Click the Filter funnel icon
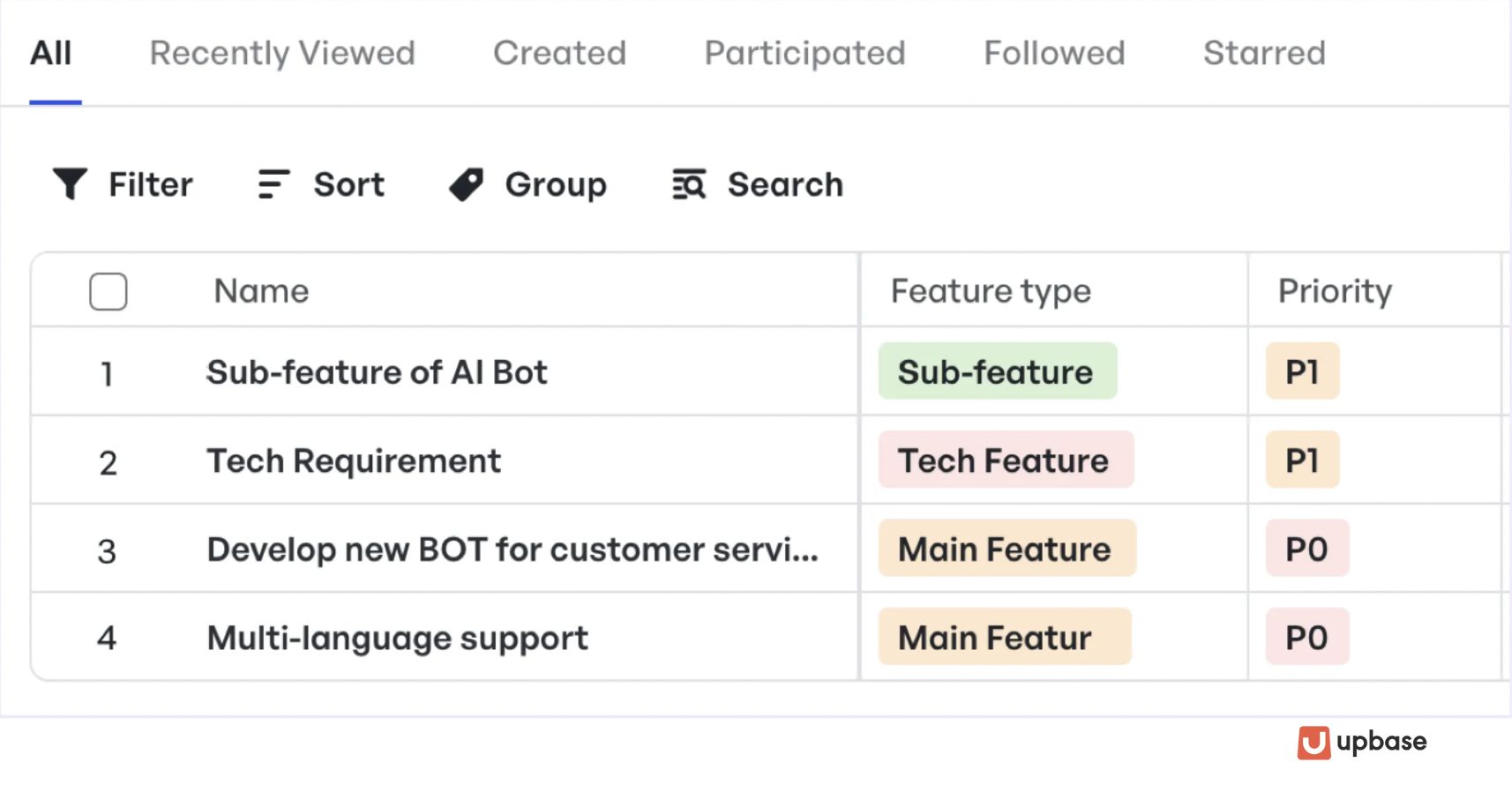1512x785 pixels. point(70,184)
